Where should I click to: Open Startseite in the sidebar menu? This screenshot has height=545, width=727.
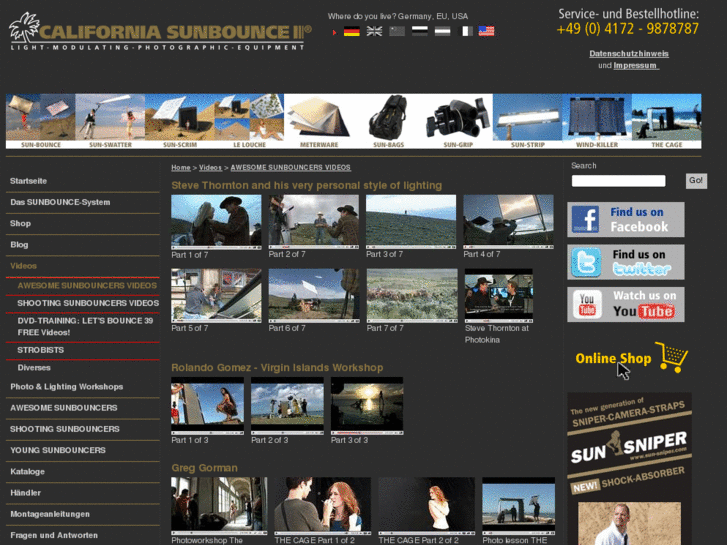point(28,181)
